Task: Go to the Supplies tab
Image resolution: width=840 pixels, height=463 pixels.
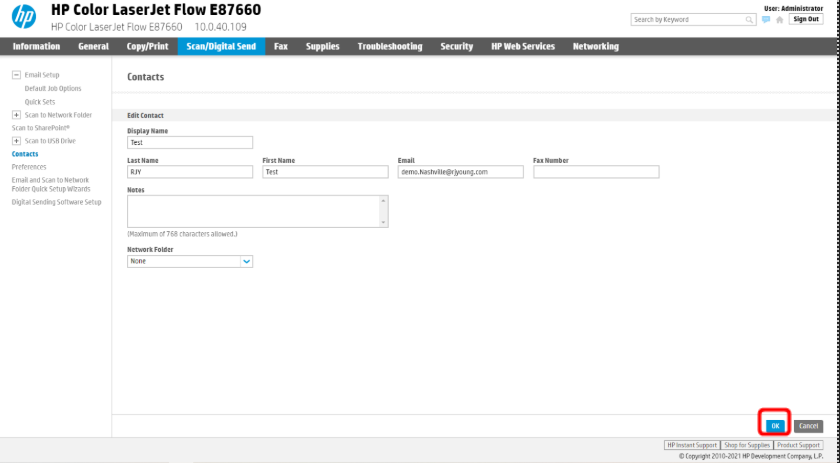Action: 322,47
